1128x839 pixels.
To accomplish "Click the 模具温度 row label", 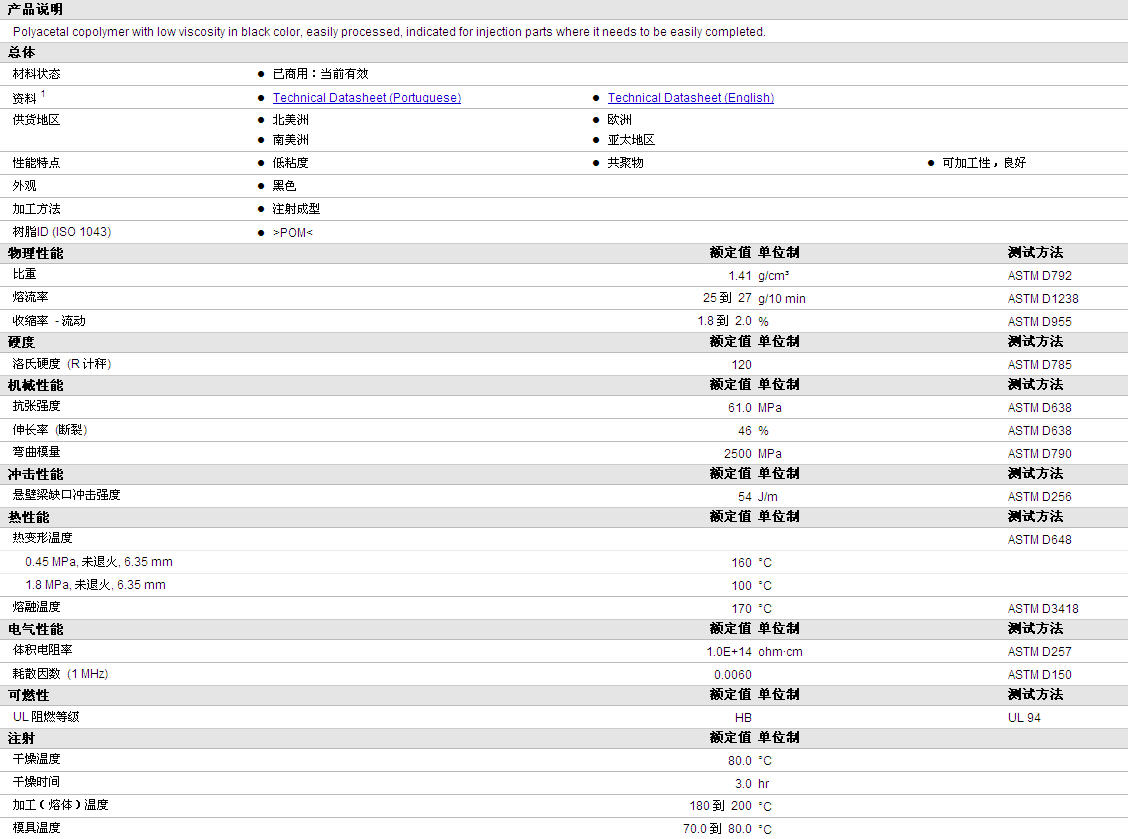I will pyautogui.click(x=37, y=828).
